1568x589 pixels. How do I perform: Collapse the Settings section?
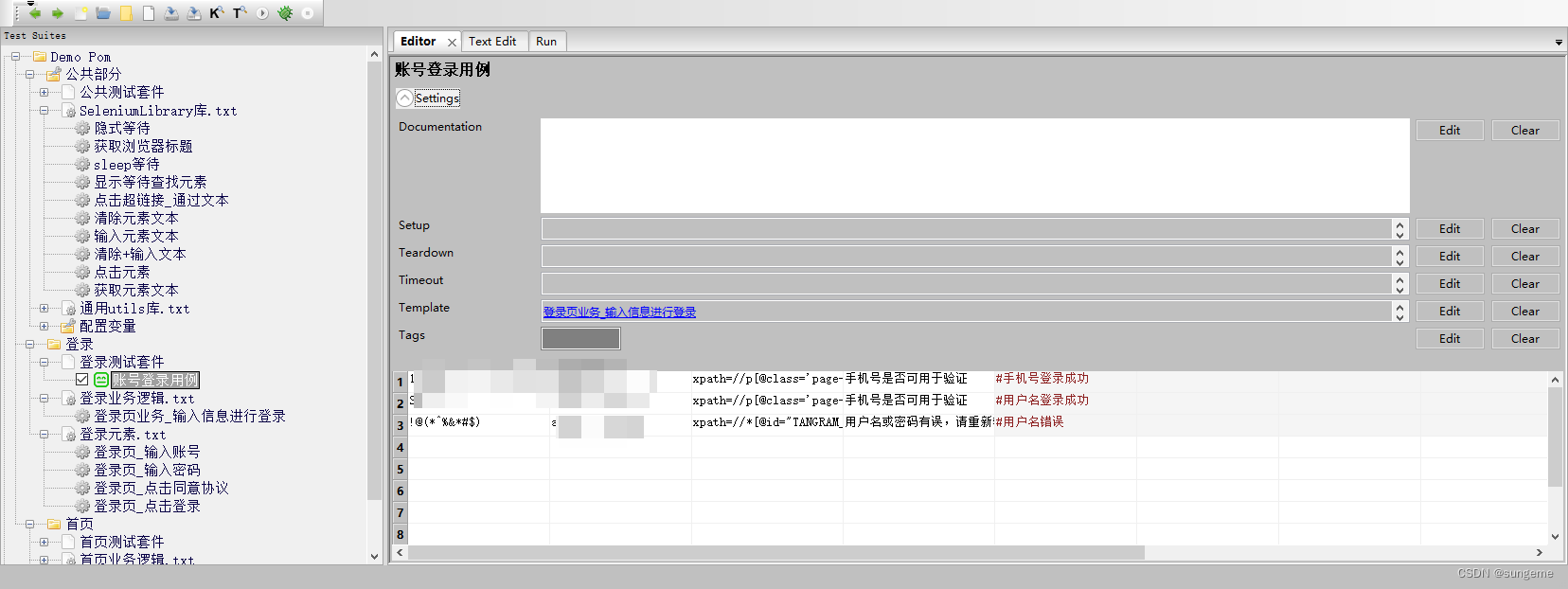click(x=405, y=98)
